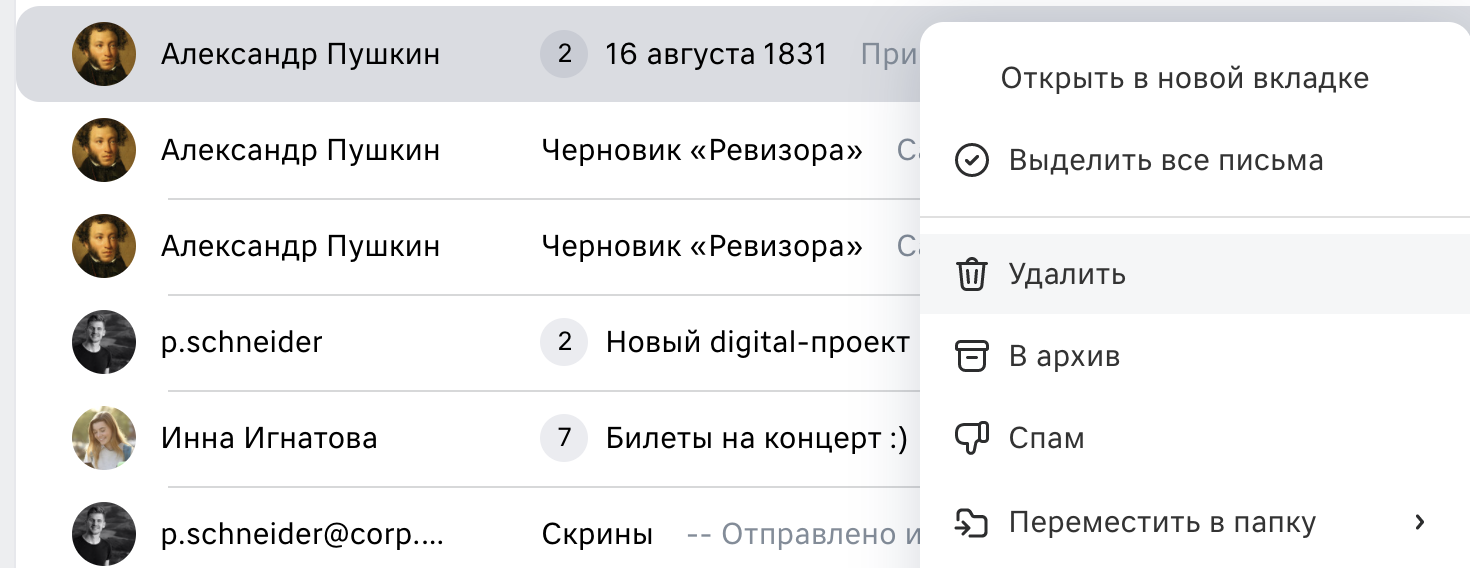Viewport: 1470px width, 568px height.
Task: Click the thumbs-down Спам icon
Action: click(x=972, y=438)
